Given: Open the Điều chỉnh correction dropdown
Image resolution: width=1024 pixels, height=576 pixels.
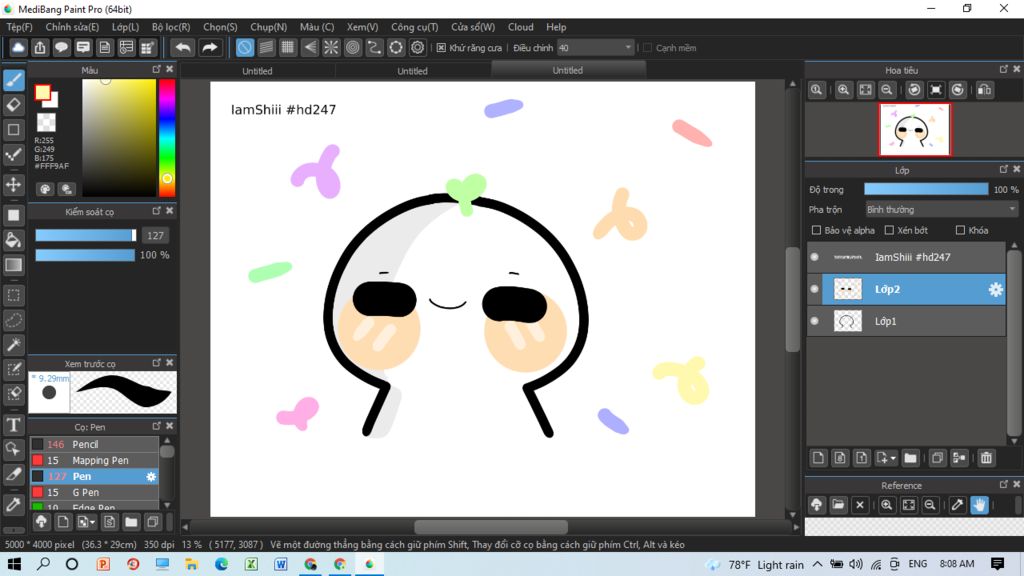Looking at the screenshot, I should click(x=595, y=48).
